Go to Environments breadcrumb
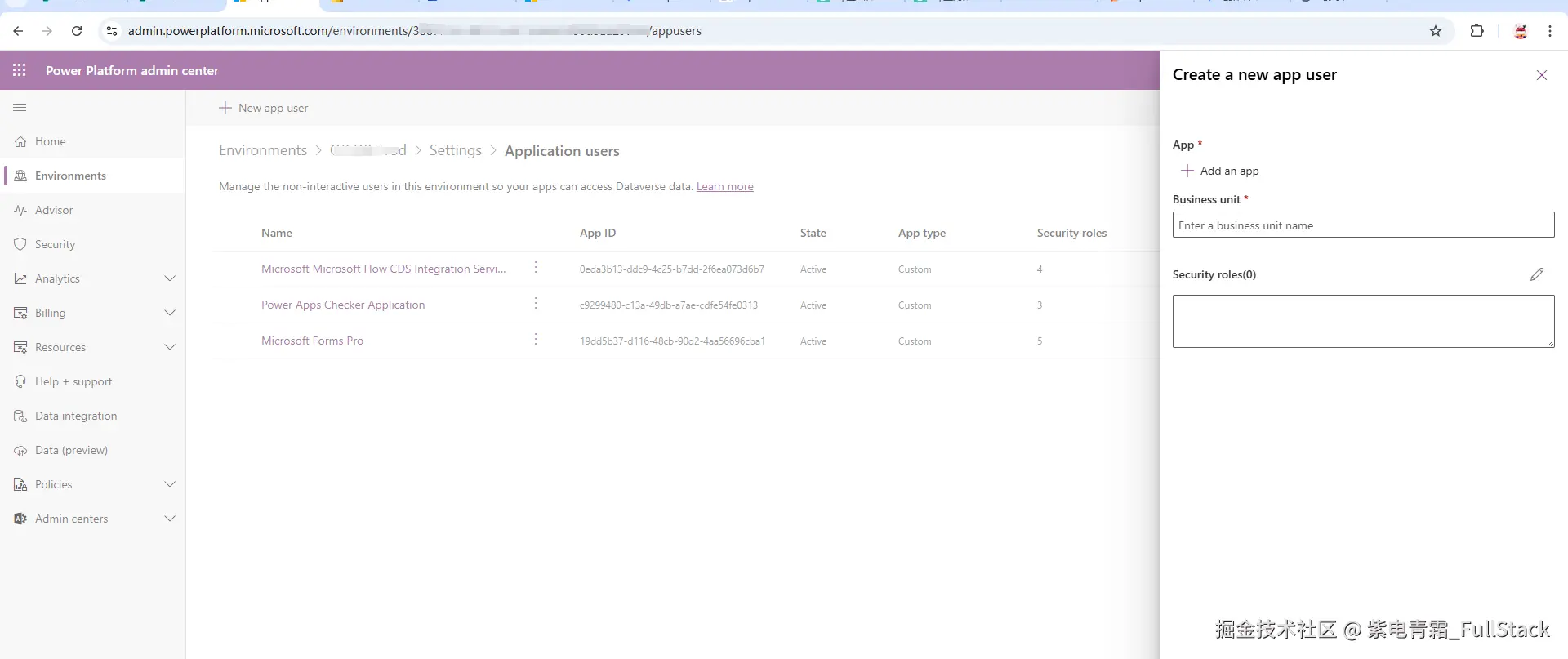Image resolution: width=1568 pixels, height=659 pixels. click(263, 150)
